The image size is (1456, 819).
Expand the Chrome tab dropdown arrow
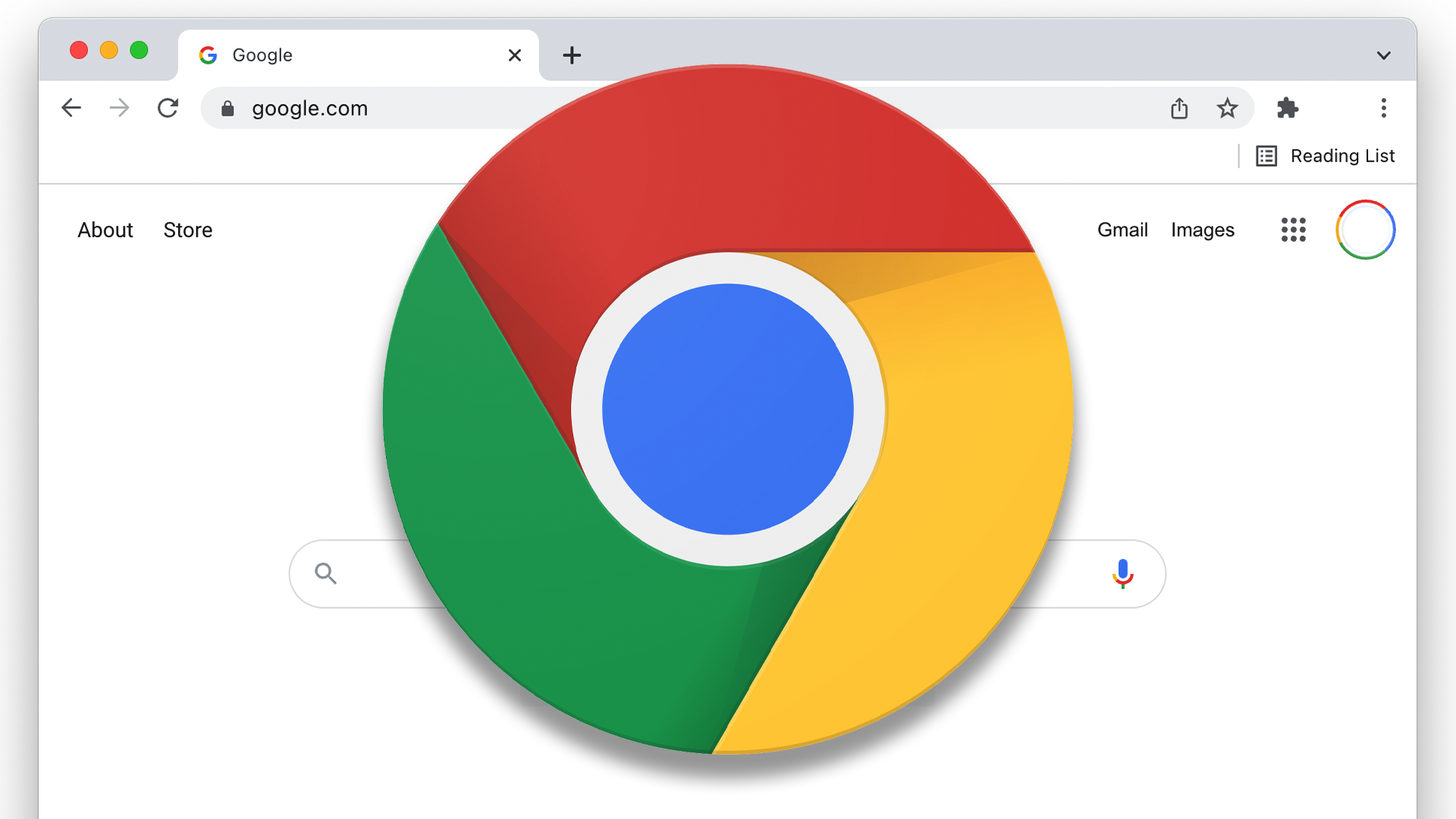coord(1384,55)
